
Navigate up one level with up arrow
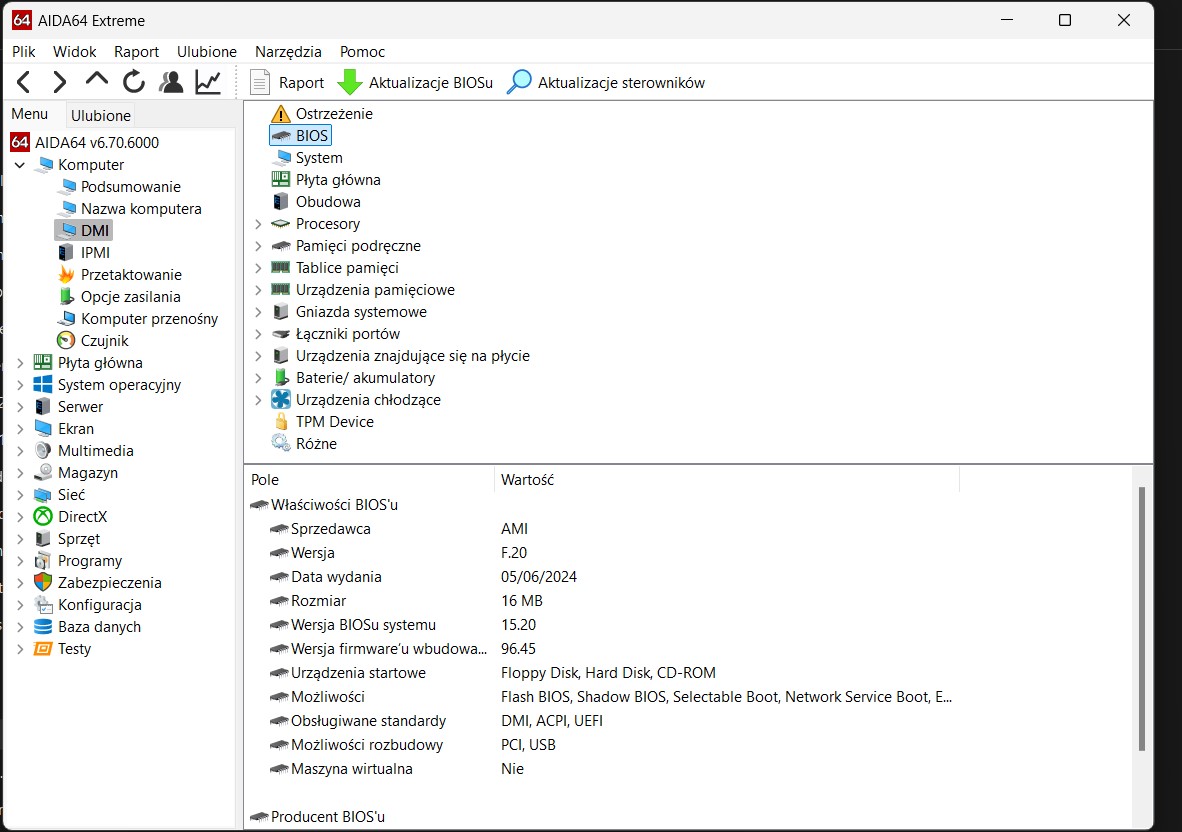(x=96, y=81)
